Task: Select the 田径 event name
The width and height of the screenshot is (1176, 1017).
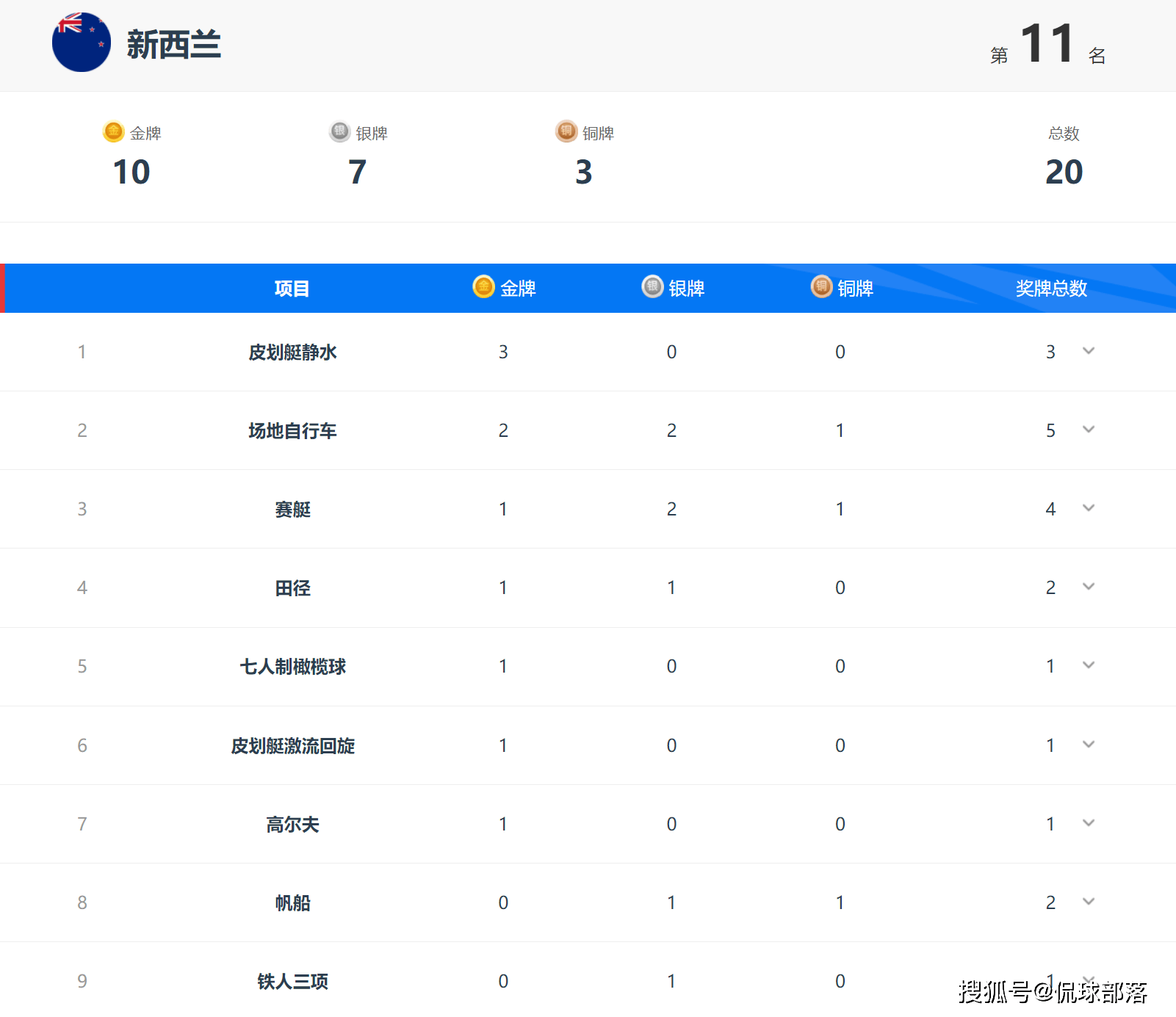Action: pos(292,588)
